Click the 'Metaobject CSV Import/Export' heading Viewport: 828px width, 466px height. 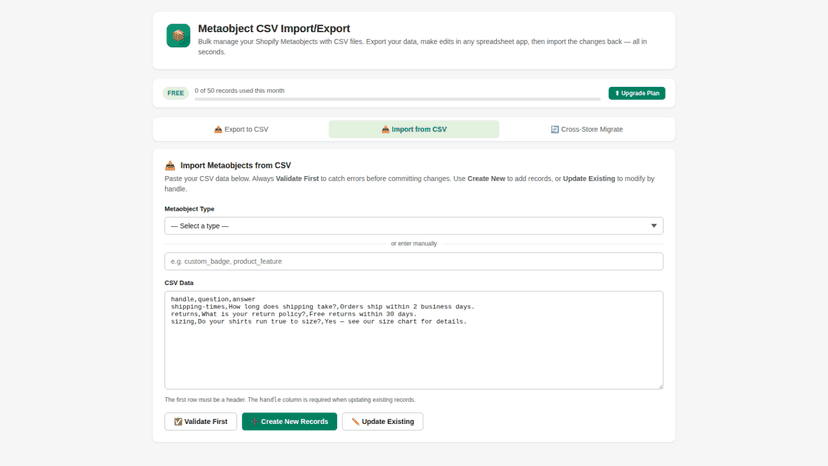click(274, 29)
